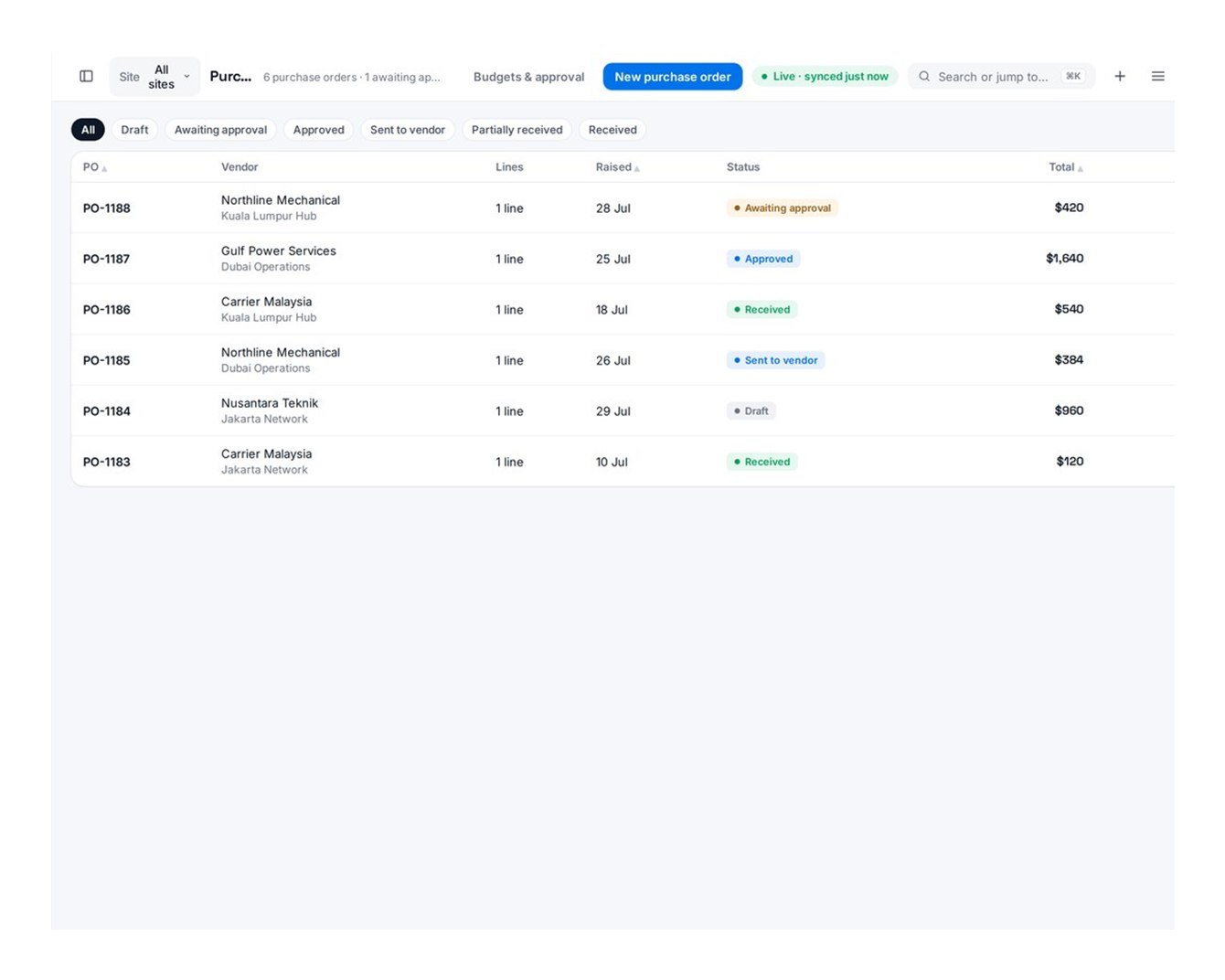This screenshot has width=1225, height=980.
Task: Open Budgets & approval
Action: coord(528,77)
